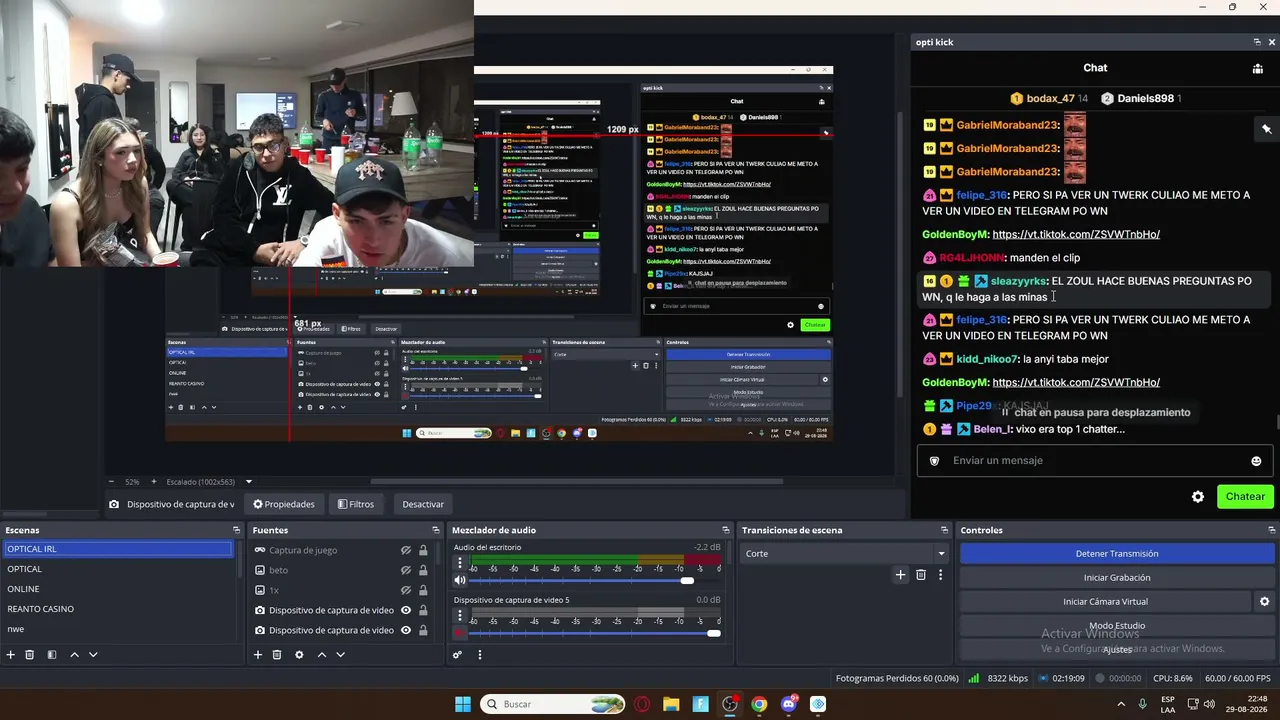Open Propiedades for the selected source
The width and height of the screenshot is (1280, 720).
(x=284, y=504)
